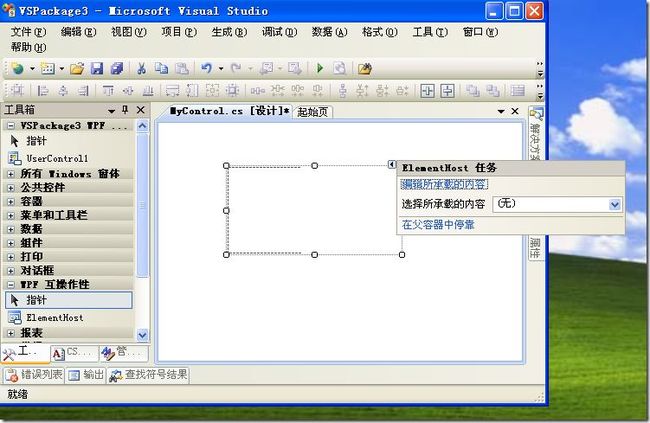This screenshot has width=650, height=423.
Task: Click toolbox scrollbar down arrow
Action: [x=142, y=335]
